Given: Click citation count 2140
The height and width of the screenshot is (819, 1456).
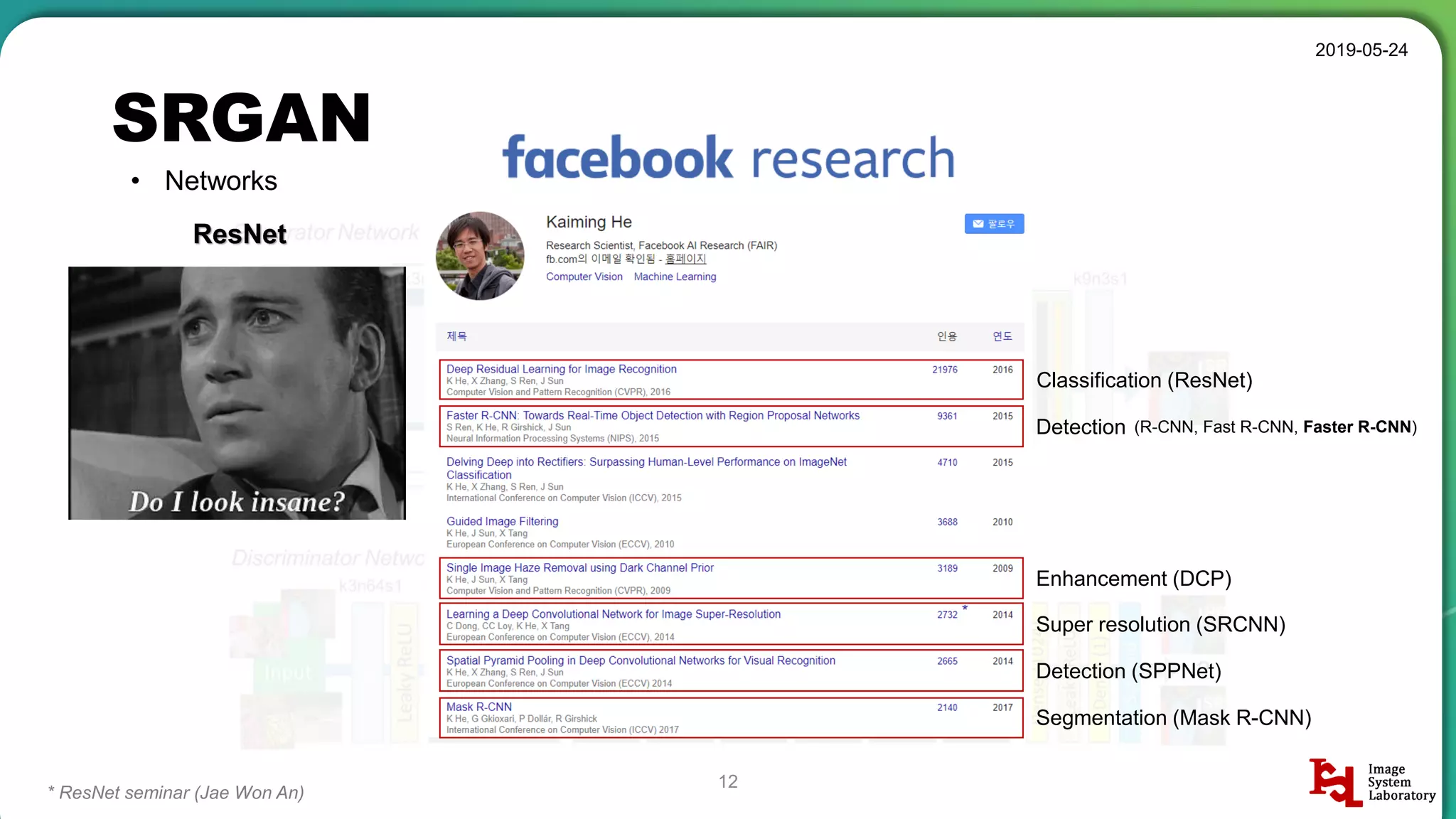Looking at the screenshot, I should [x=947, y=707].
